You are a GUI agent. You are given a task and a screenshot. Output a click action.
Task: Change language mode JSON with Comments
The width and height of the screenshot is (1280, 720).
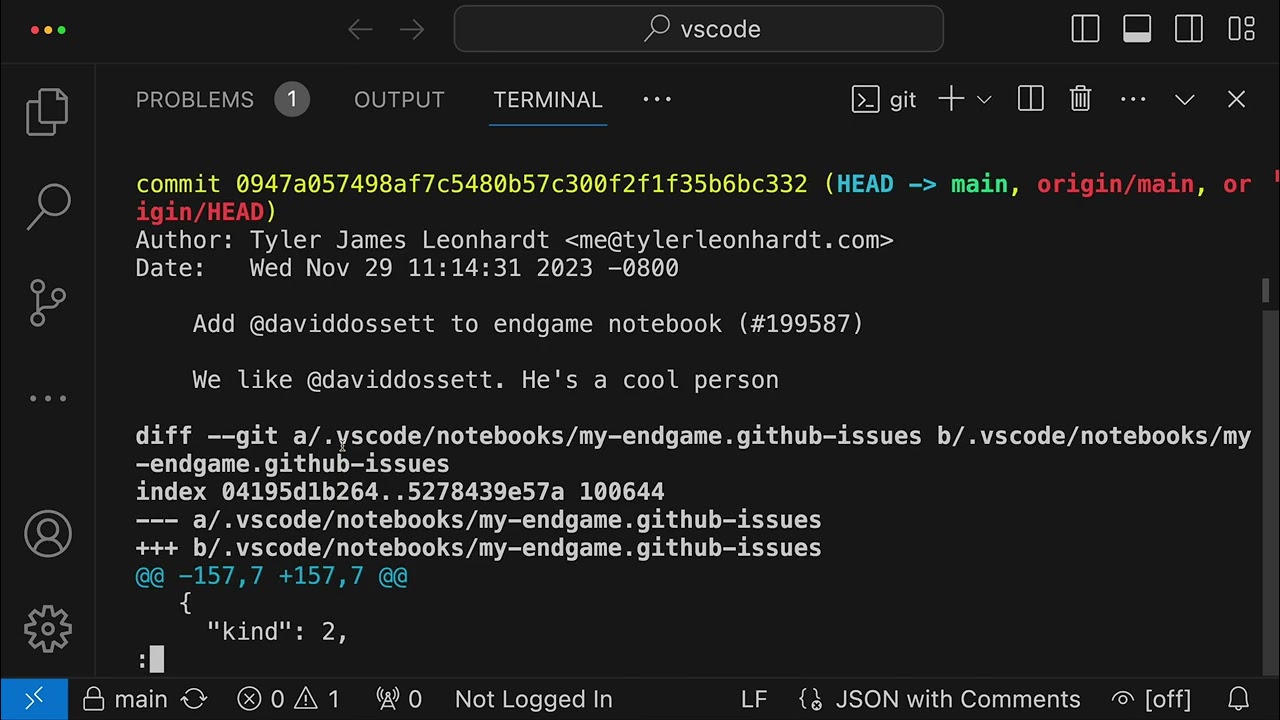click(x=957, y=699)
